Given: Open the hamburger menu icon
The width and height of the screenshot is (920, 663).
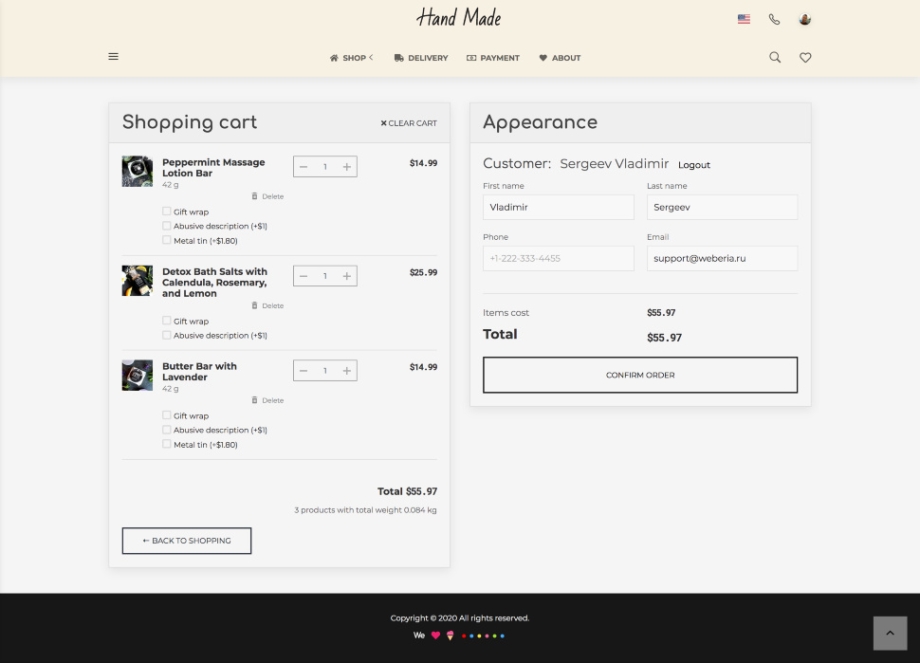Looking at the screenshot, I should click(113, 57).
